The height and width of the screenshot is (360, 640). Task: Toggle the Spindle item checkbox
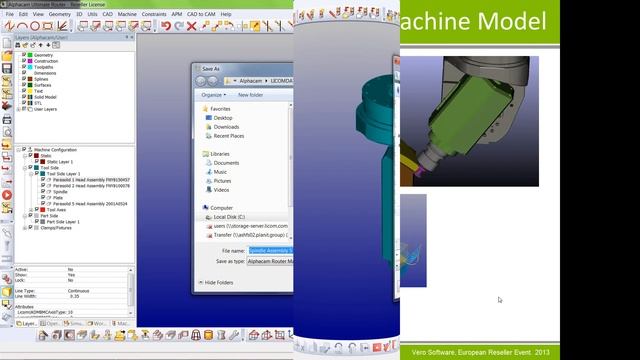pyautogui.click(x=43, y=191)
